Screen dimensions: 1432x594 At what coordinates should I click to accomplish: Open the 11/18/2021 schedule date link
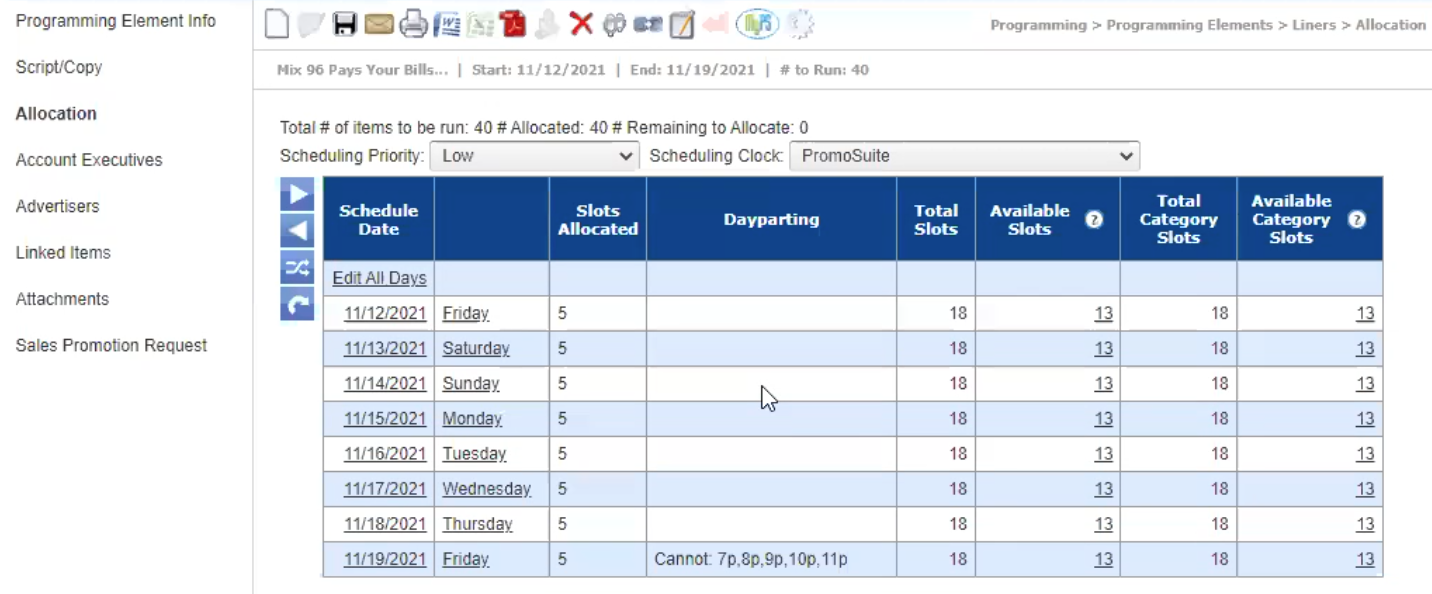point(385,524)
